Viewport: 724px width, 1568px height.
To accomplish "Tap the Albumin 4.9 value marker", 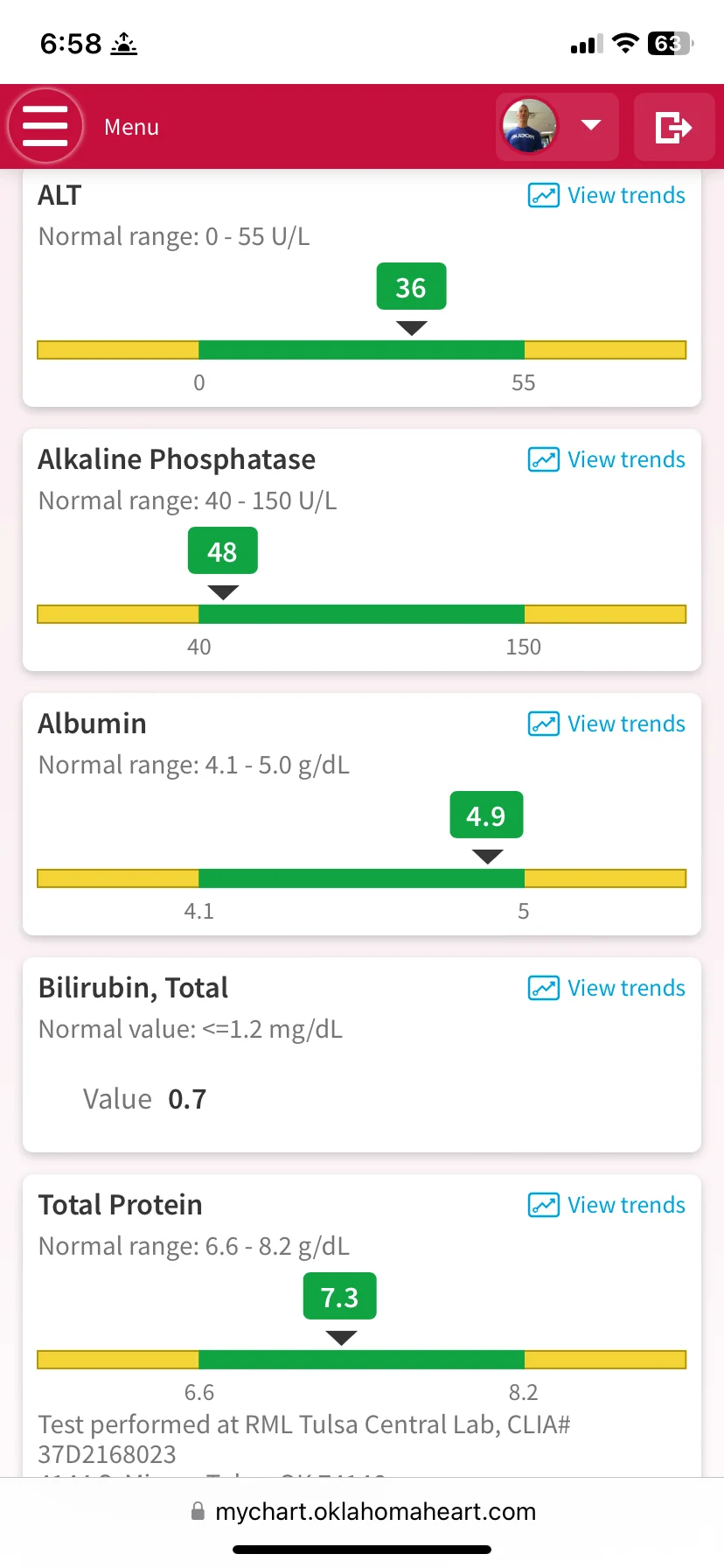I will click(x=486, y=815).
